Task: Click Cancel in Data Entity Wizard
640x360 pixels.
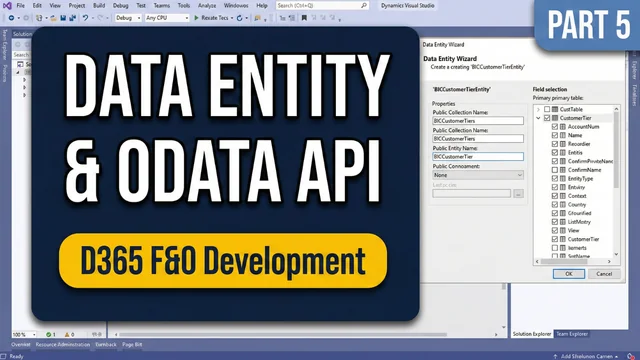Action: (604, 274)
